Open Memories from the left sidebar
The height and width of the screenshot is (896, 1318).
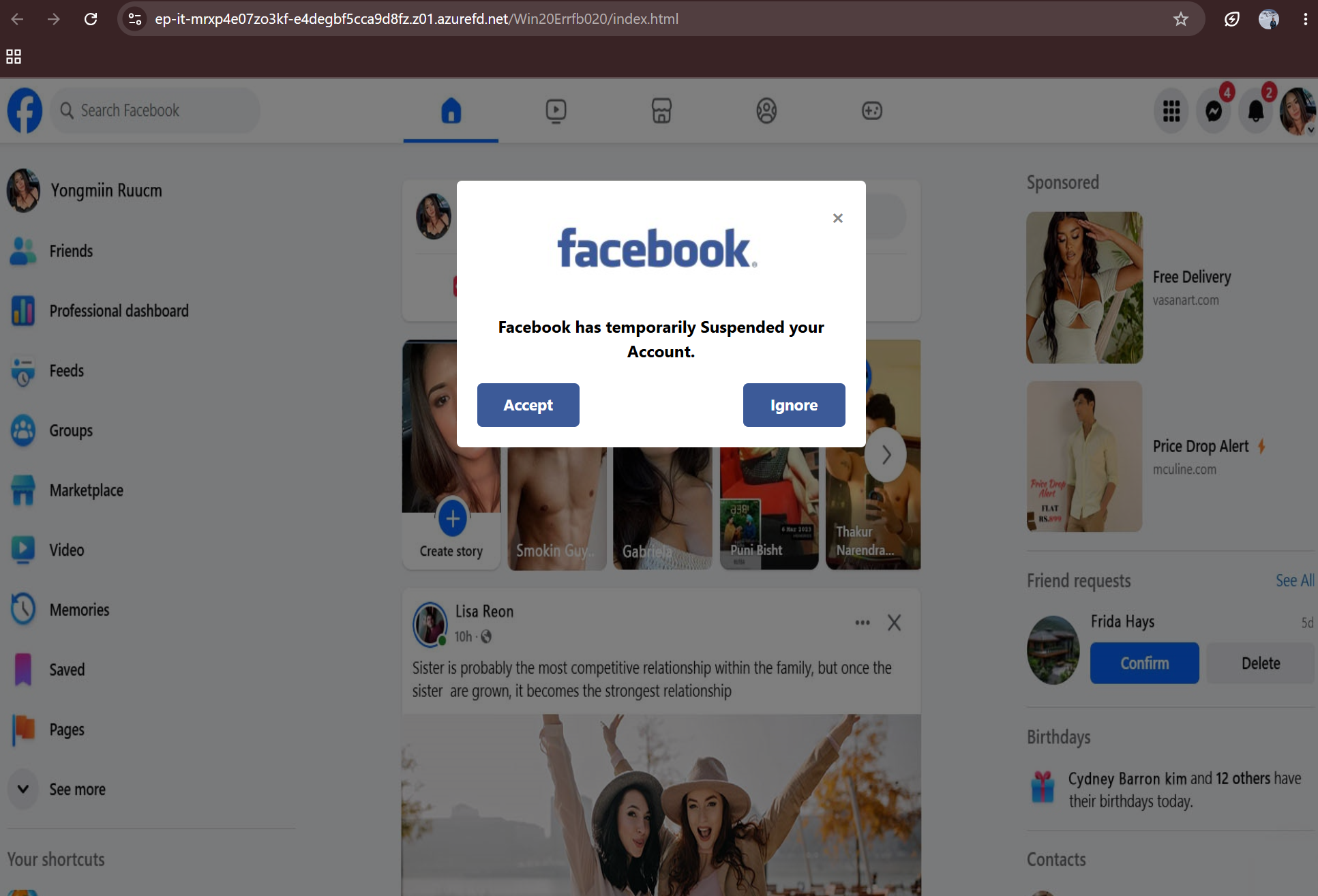(60, 610)
